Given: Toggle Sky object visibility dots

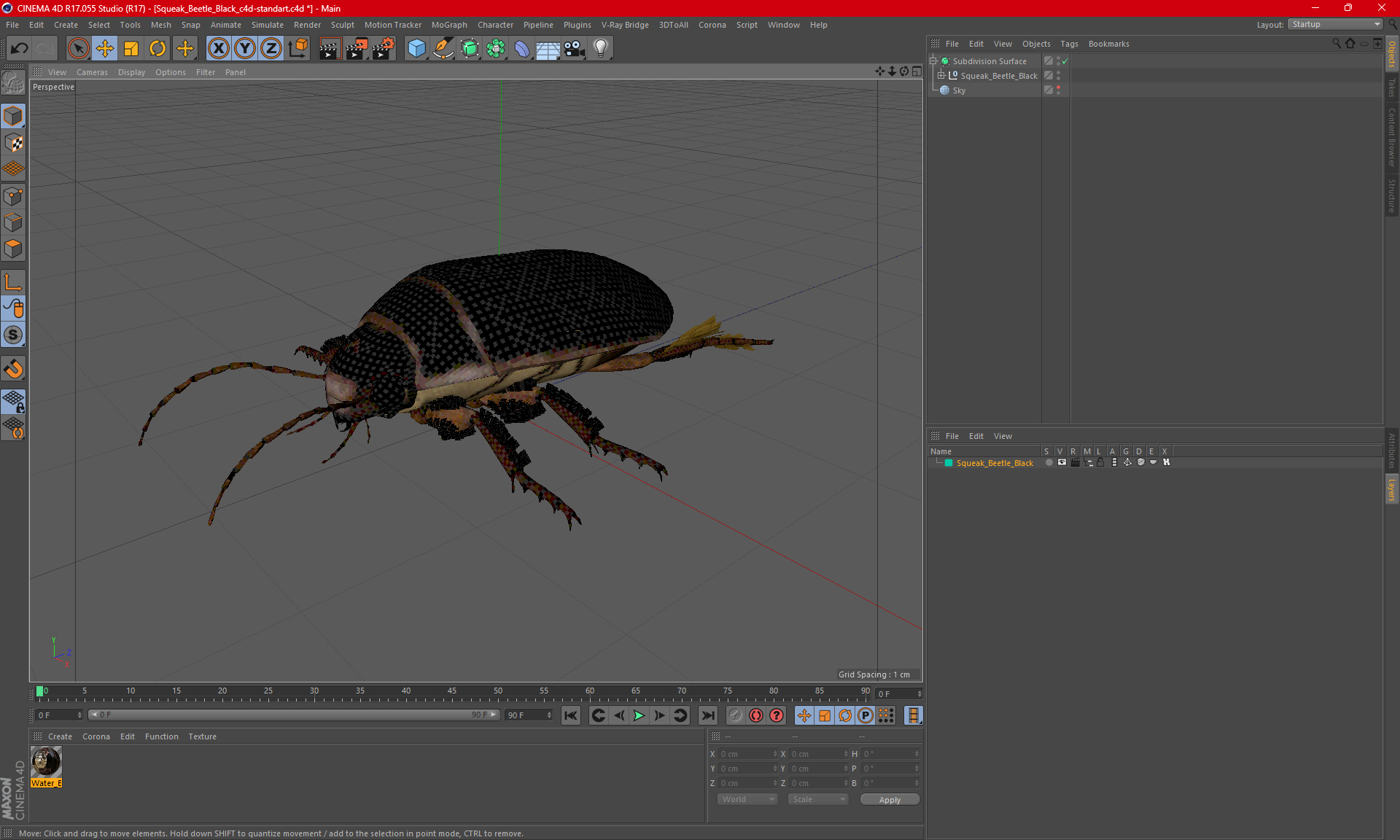Looking at the screenshot, I should [x=1058, y=90].
